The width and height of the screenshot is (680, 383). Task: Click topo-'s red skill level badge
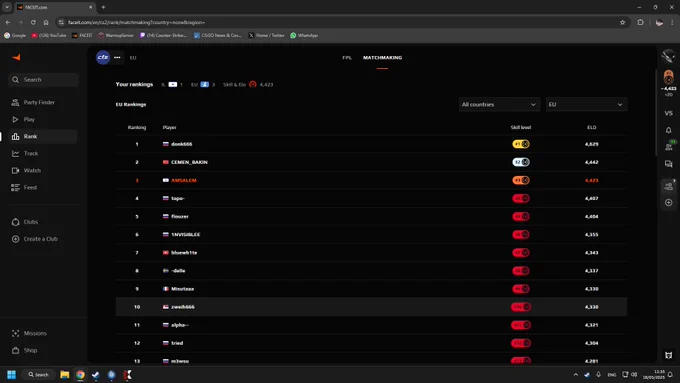pos(521,198)
